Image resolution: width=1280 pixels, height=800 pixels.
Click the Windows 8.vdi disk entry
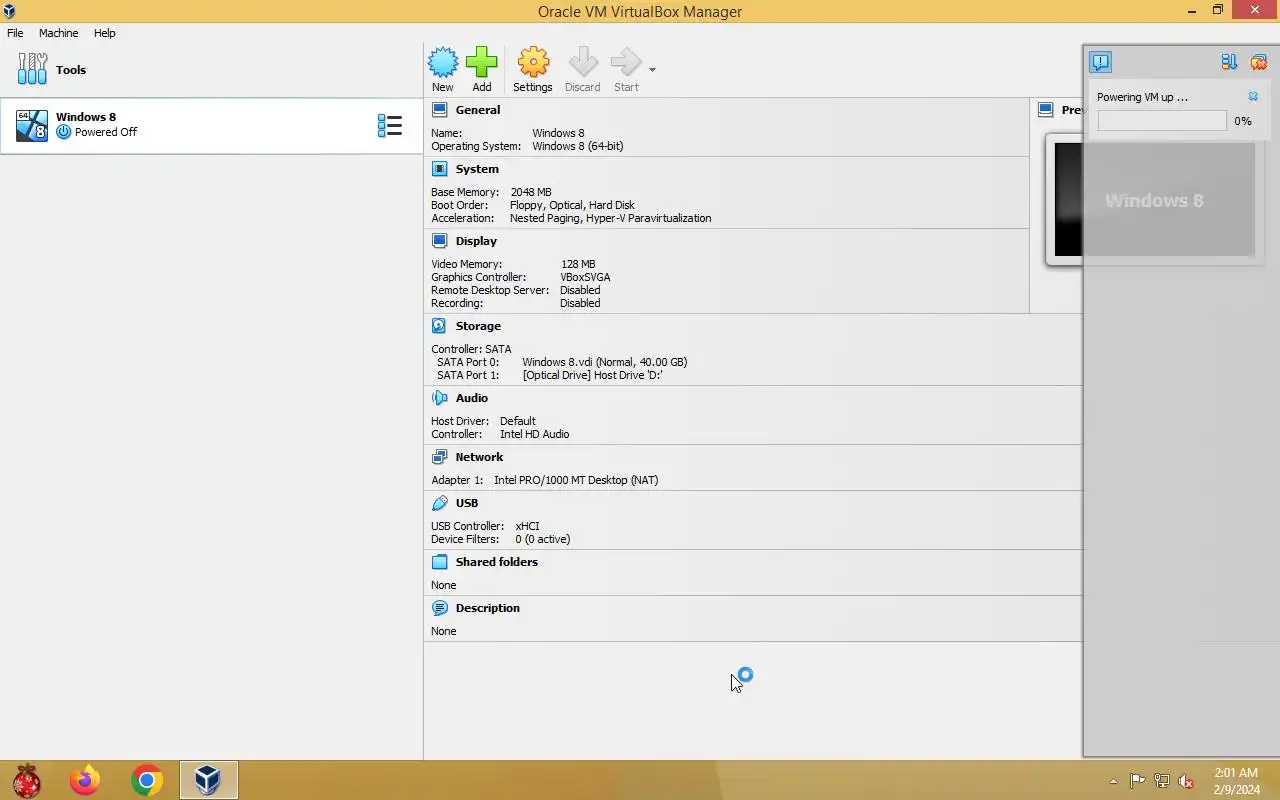[604, 362]
